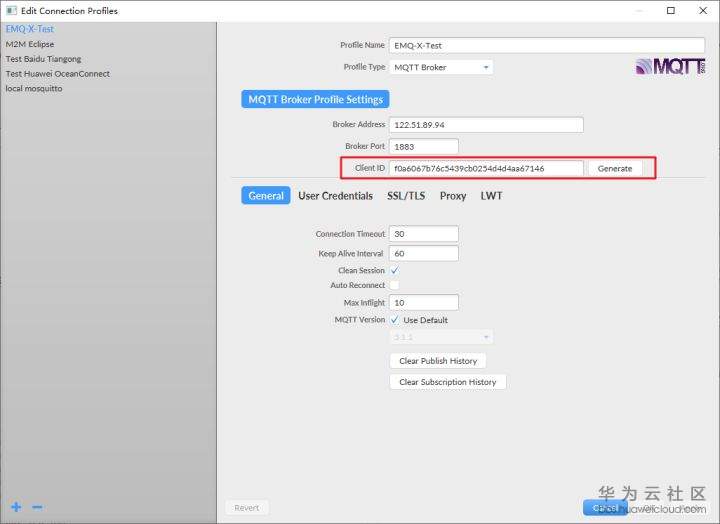Open the disabled MQTT version dropdown
This screenshot has height=524, width=720.
(441, 337)
